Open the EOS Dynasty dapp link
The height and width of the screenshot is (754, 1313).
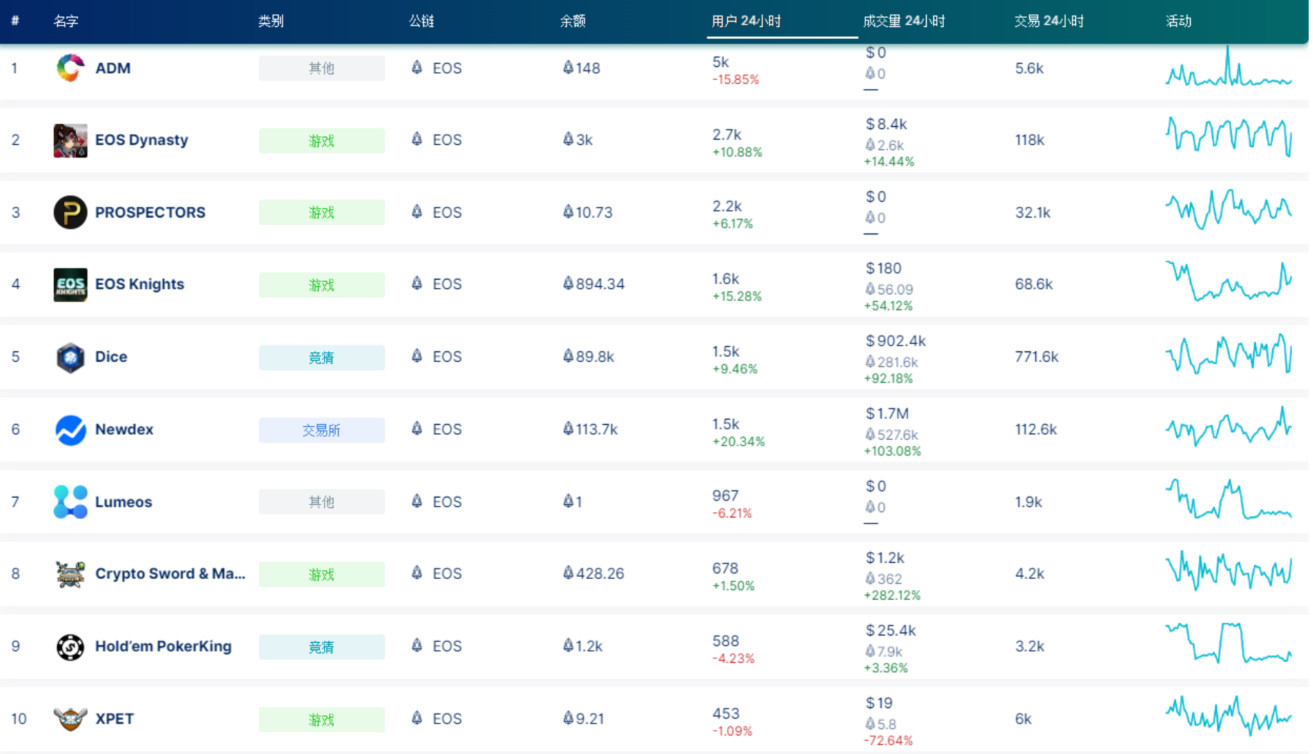click(x=141, y=140)
